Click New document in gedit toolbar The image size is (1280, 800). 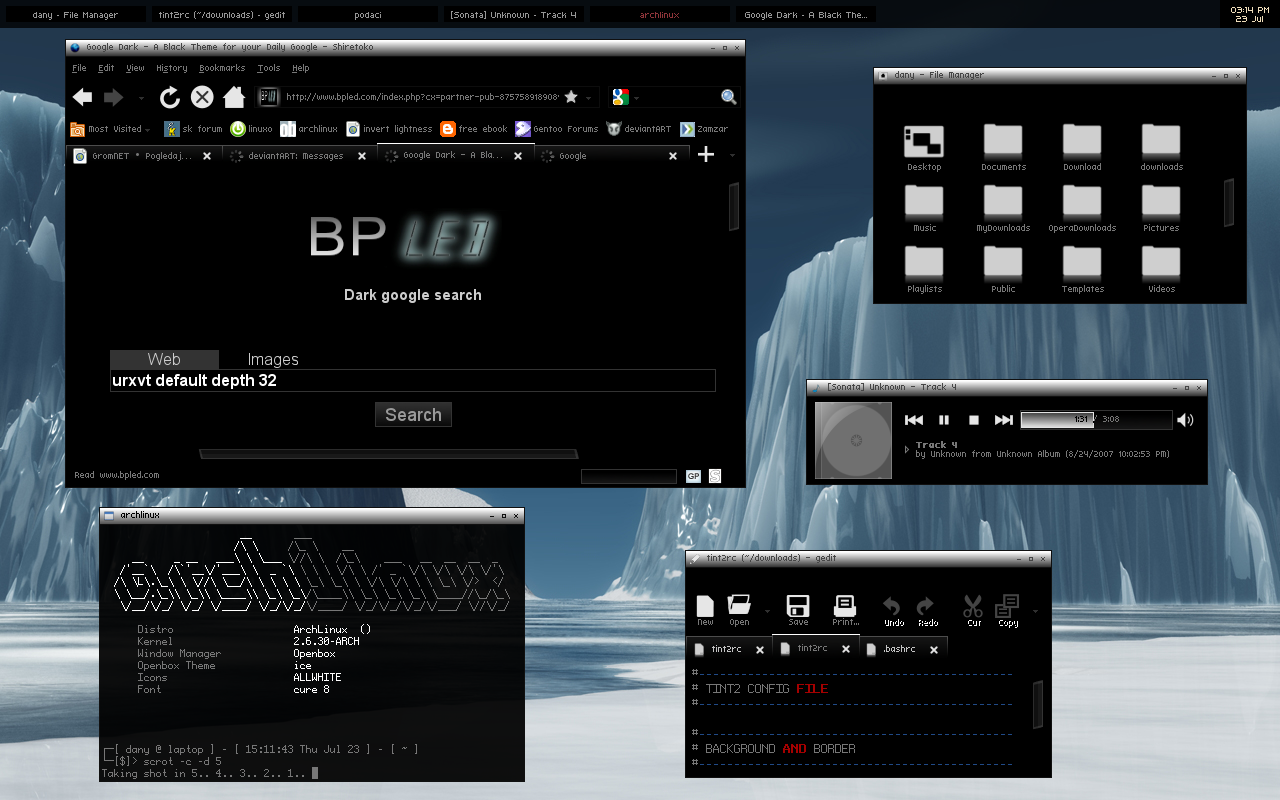706,610
